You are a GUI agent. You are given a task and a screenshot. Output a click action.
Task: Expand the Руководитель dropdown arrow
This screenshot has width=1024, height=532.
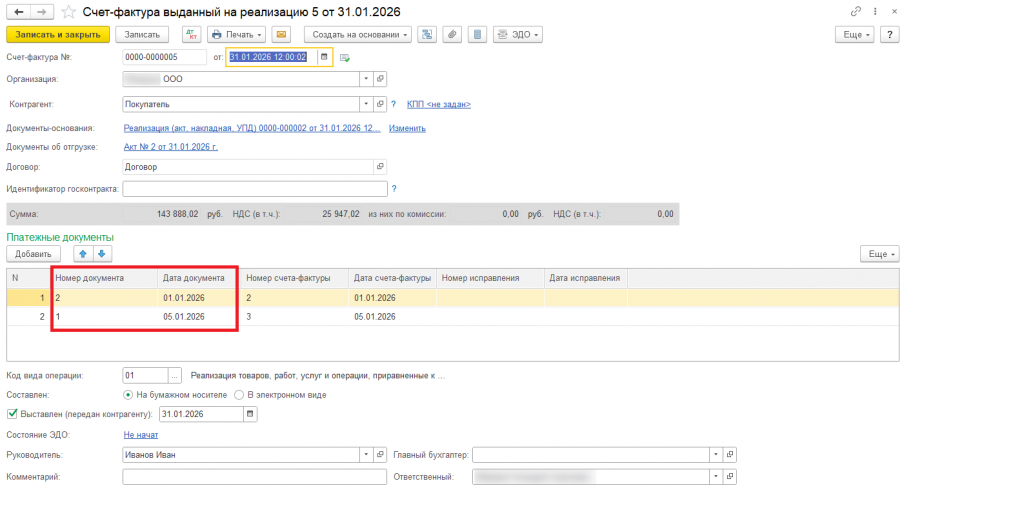pyautogui.click(x=366, y=454)
